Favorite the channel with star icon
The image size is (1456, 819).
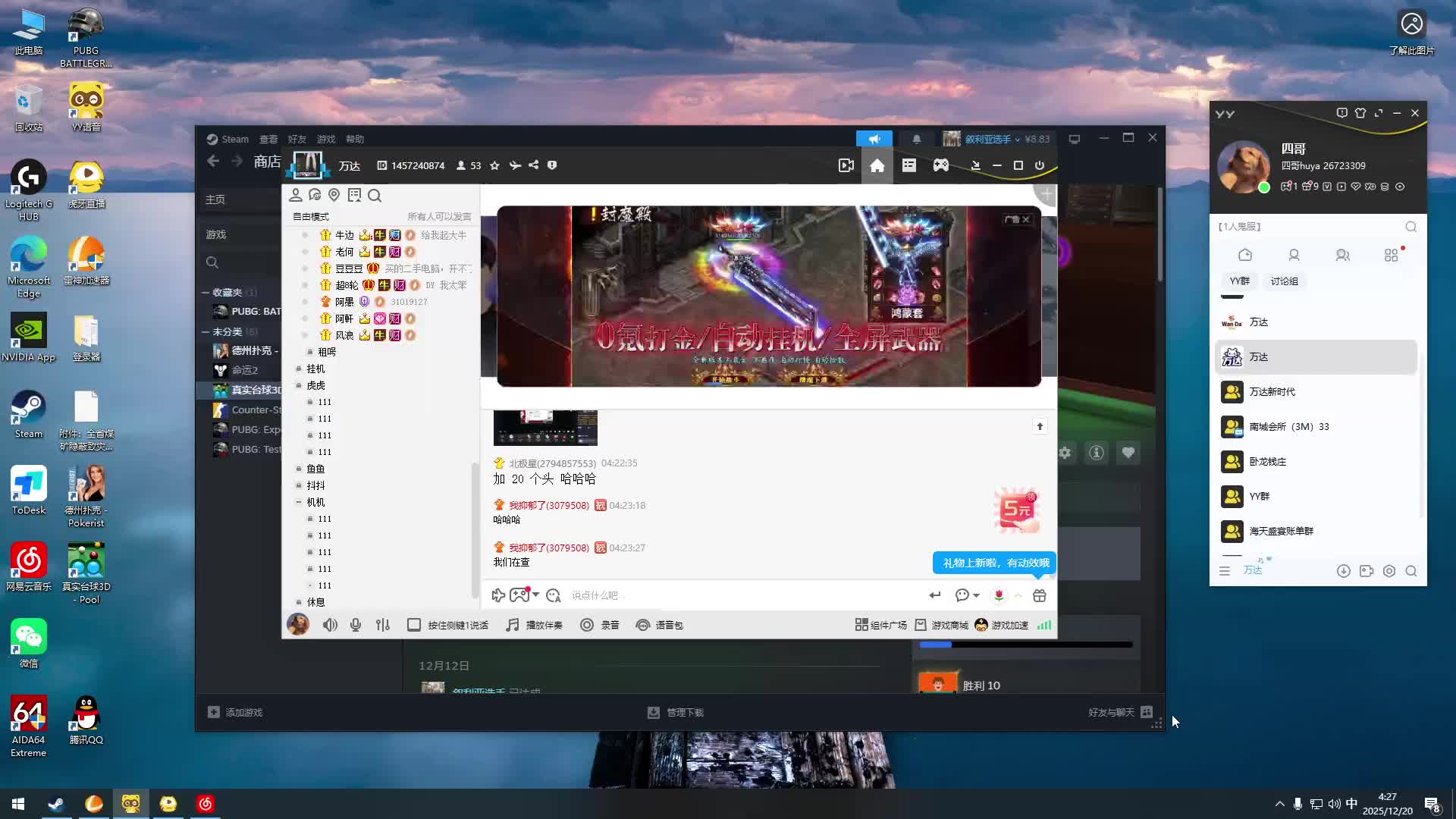click(494, 166)
